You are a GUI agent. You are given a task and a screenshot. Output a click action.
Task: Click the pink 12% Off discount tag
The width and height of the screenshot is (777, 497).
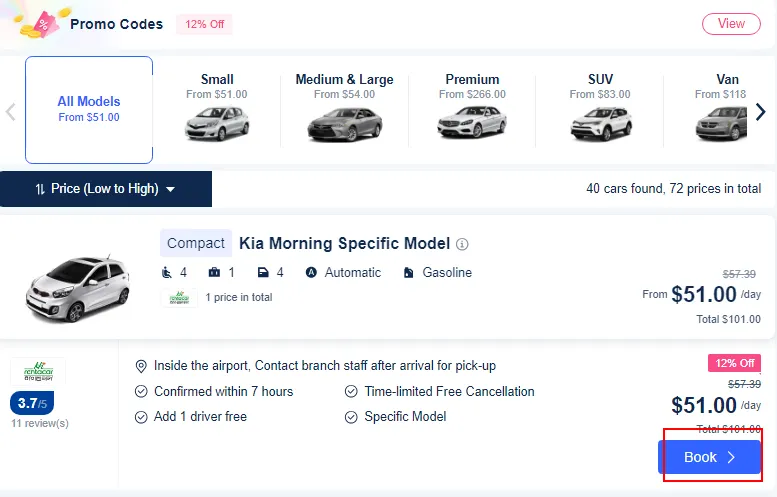point(734,363)
